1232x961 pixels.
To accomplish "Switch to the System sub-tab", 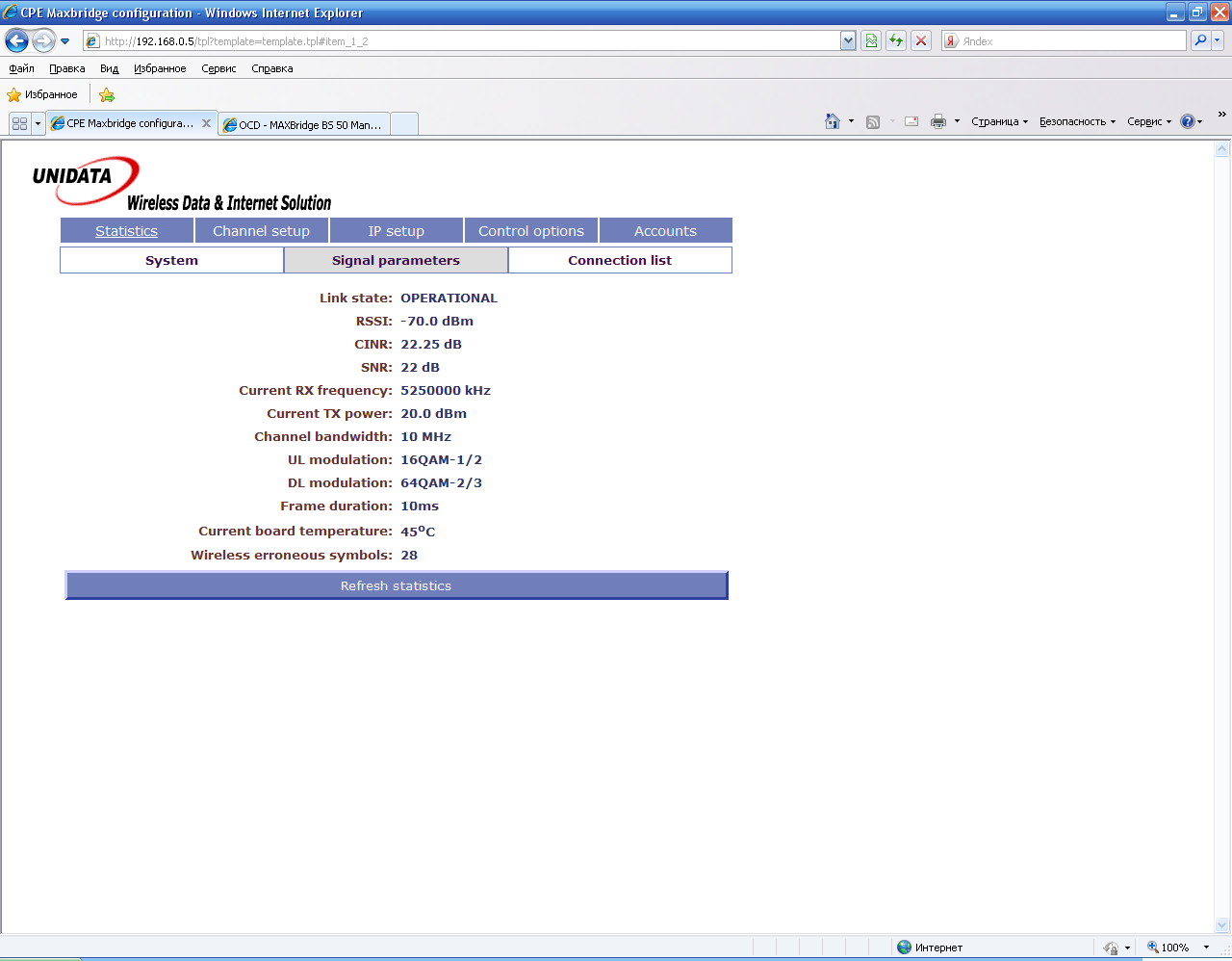I will click(171, 260).
